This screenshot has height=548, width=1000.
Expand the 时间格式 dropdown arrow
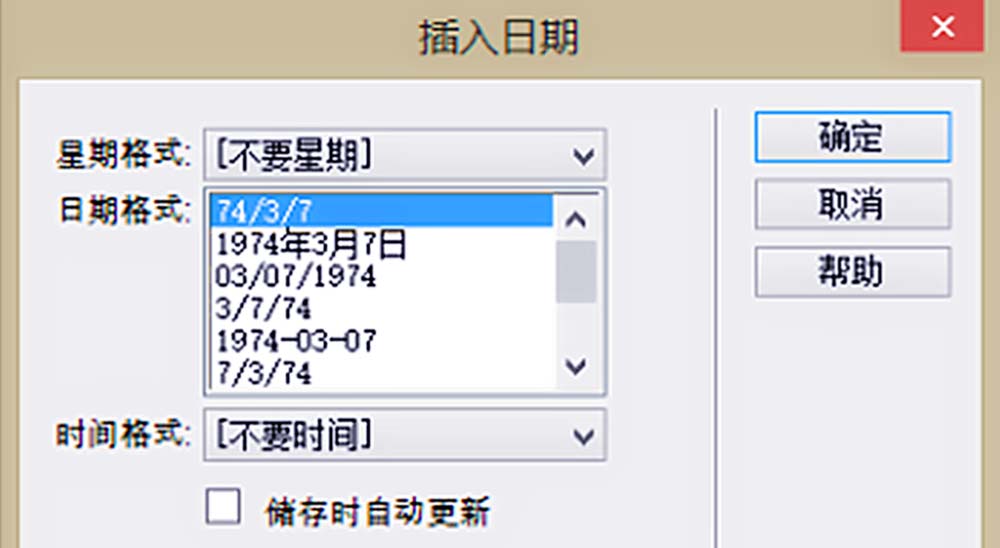tap(584, 436)
